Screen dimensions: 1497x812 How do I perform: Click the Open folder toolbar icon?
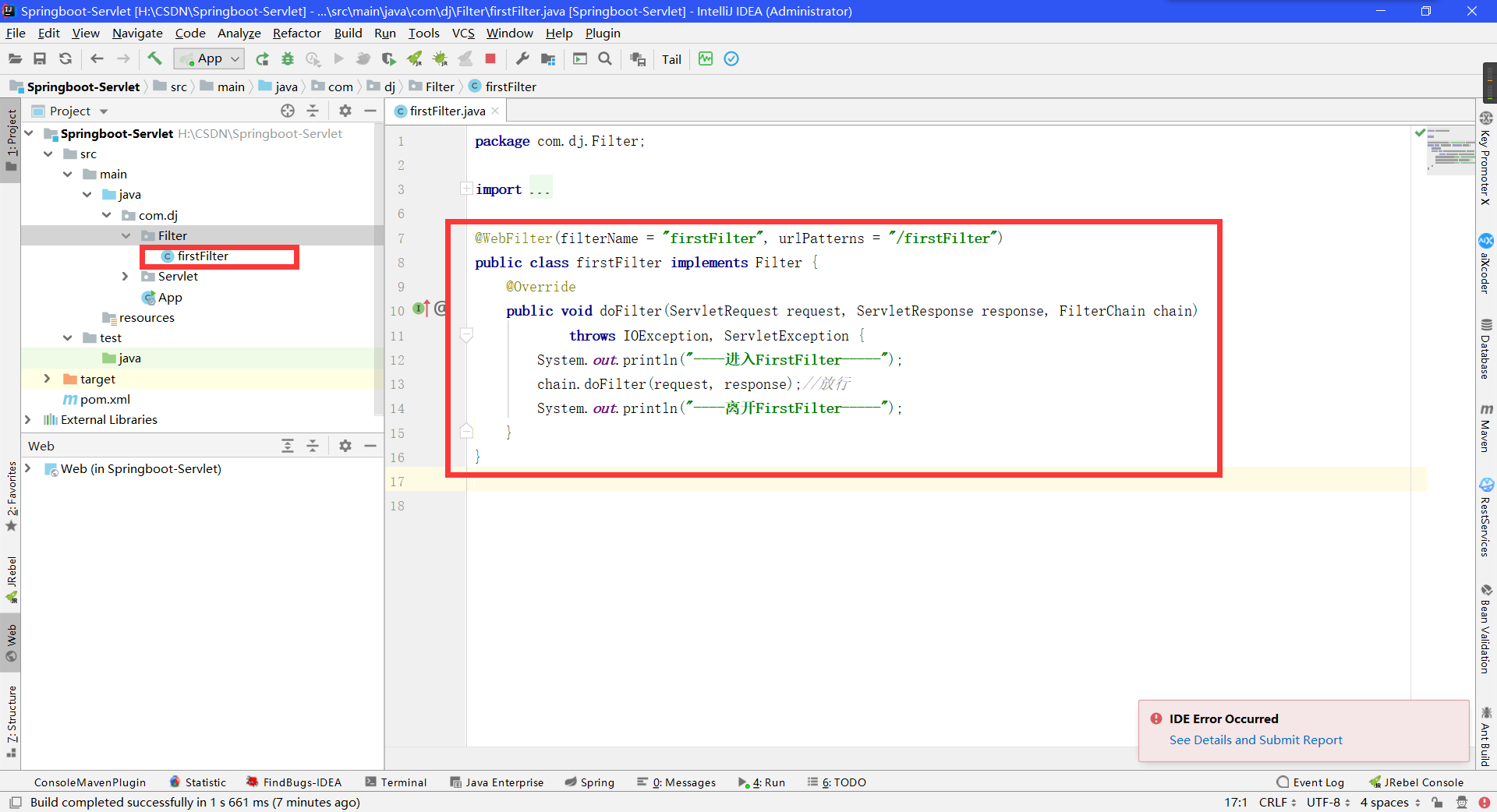15,58
